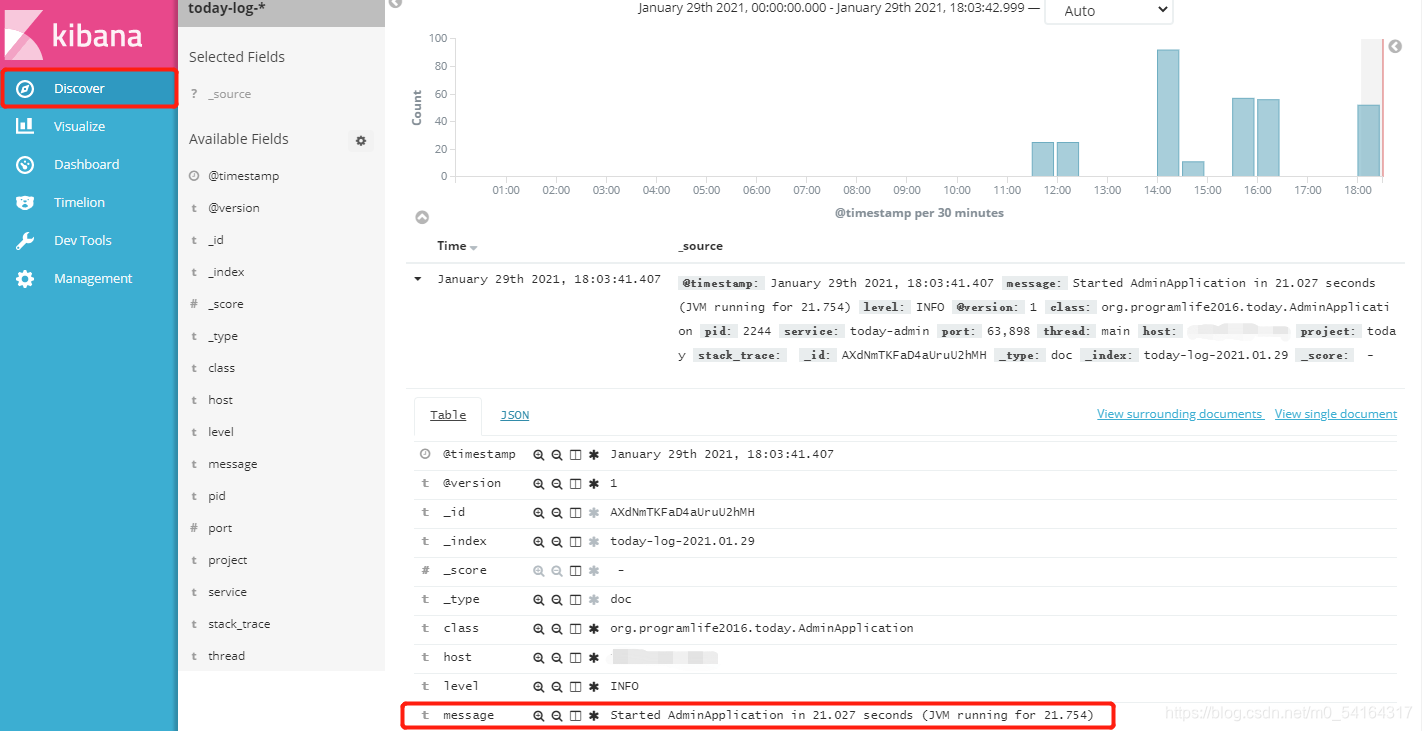Image resolution: width=1422 pixels, height=731 pixels.
Task: Filter out value on class row
Action: click(x=557, y=629)
